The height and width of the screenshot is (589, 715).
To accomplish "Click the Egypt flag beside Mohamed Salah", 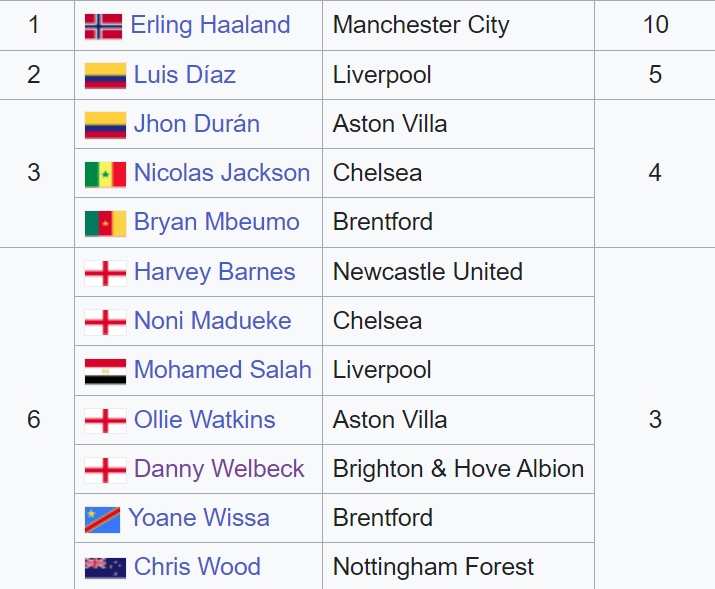I will click(x=105, y=371).
